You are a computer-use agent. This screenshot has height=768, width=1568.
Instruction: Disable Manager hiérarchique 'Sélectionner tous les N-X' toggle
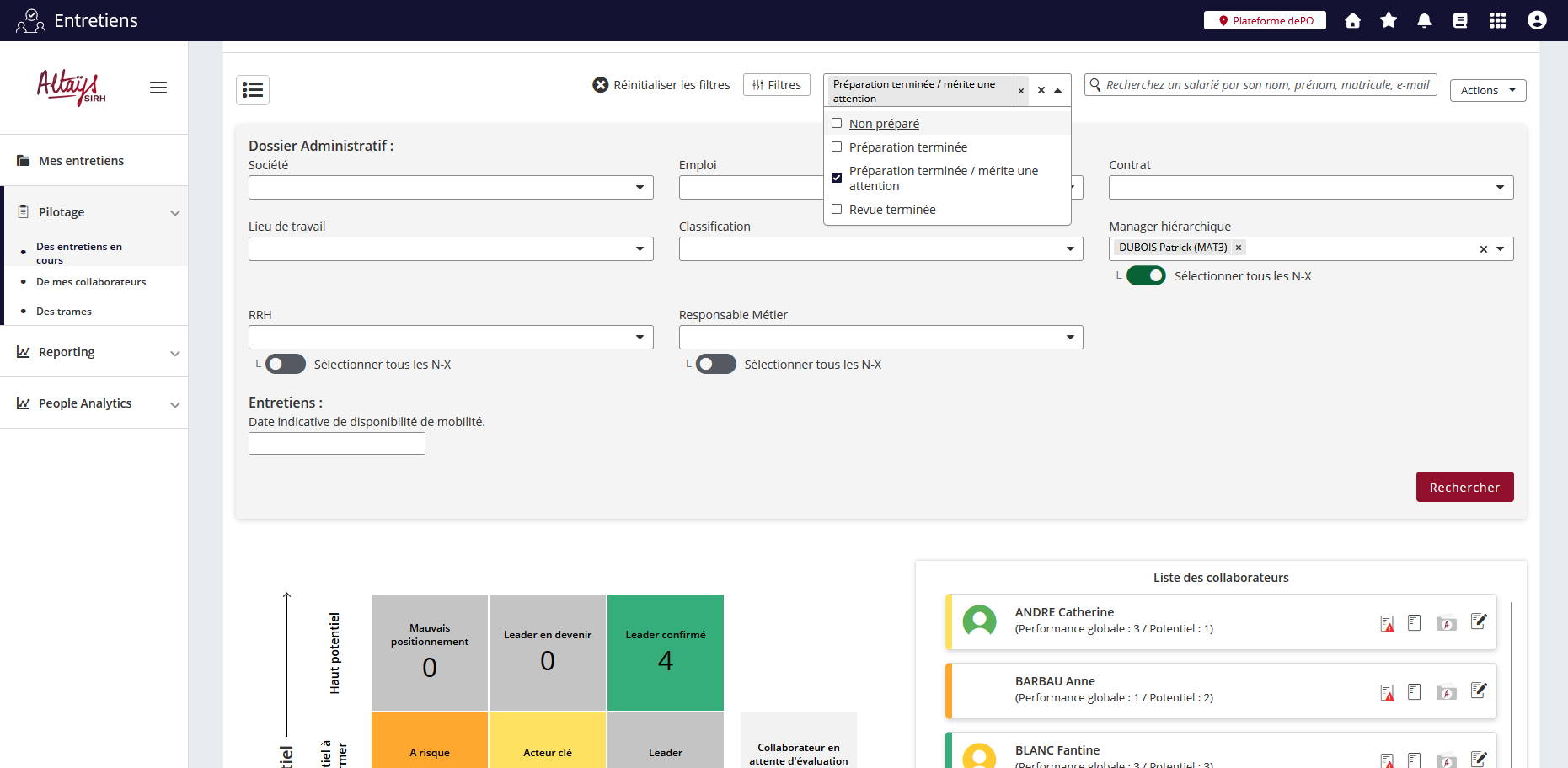point(1146,276)
